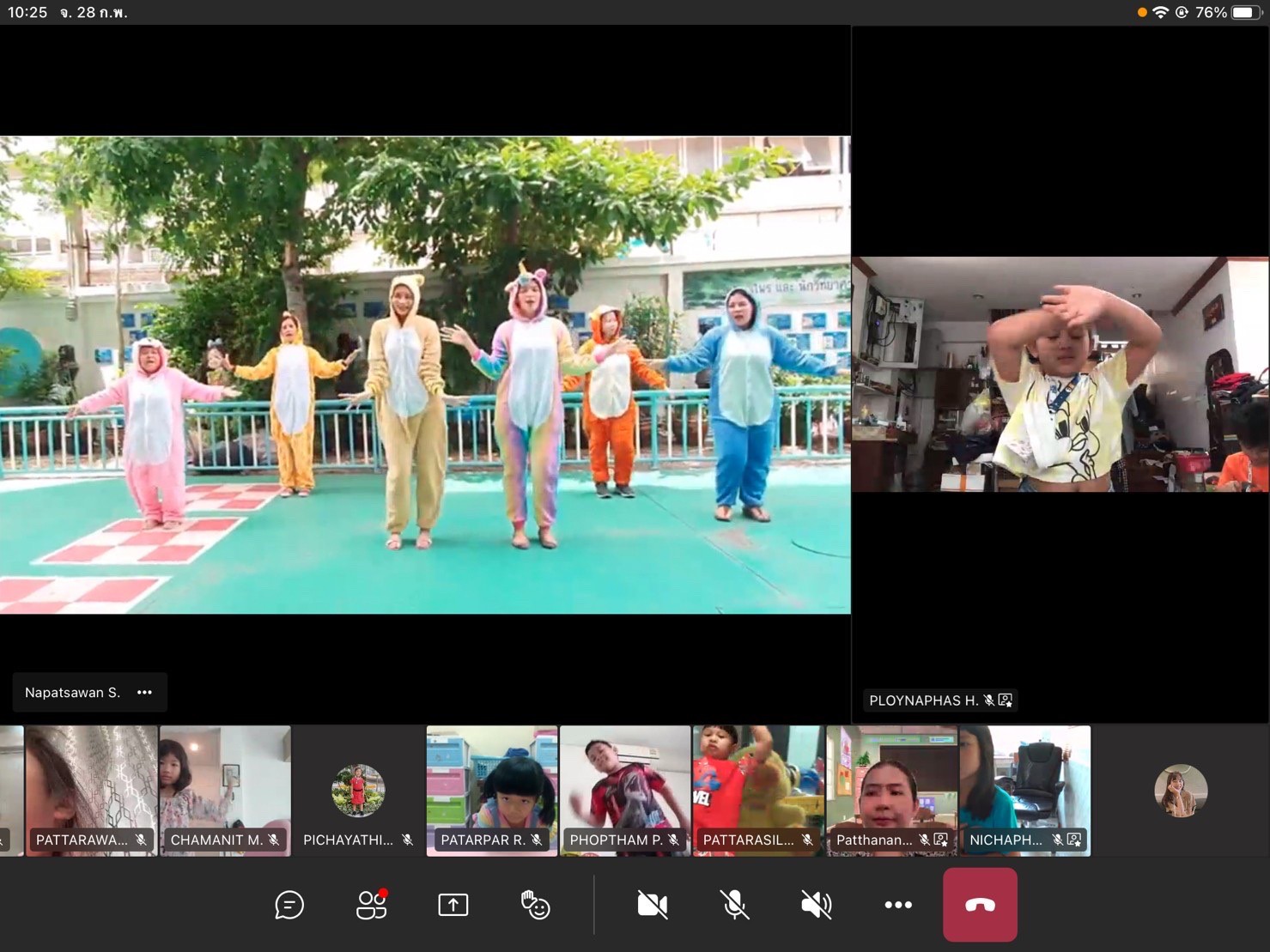The width and height of the screenshot is (1270, 952).
Task: Tap muted mic icon on Patthanan... tile
Action: 924,840
